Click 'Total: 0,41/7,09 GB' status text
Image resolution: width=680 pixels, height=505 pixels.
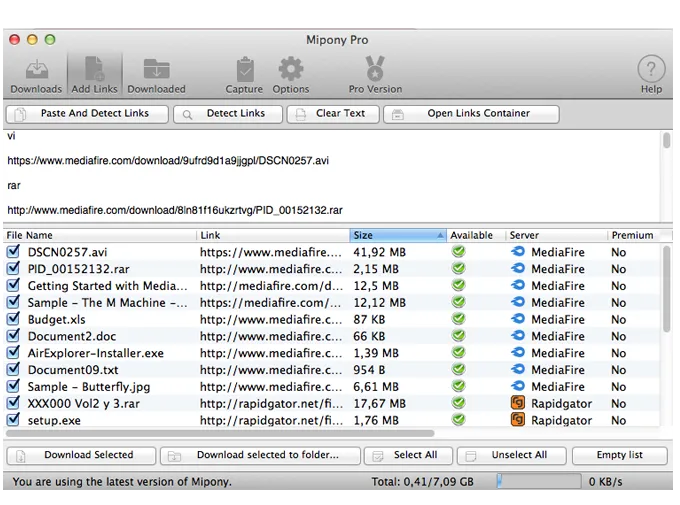[422, 482]
